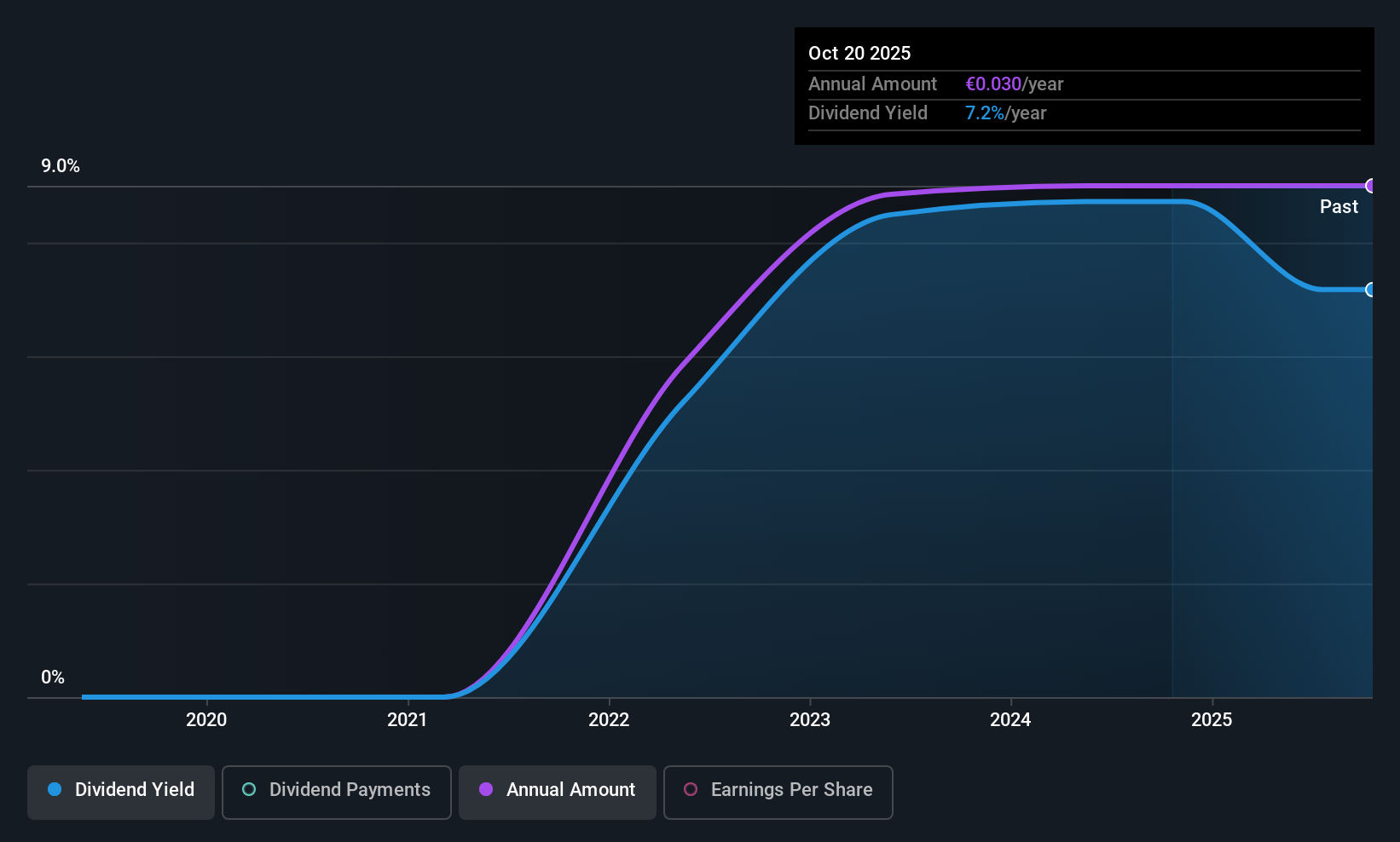The height and width of the screenshot is (842, 1400).
Task: Click the Past label on chart
Action: [x=1339, y=206]
